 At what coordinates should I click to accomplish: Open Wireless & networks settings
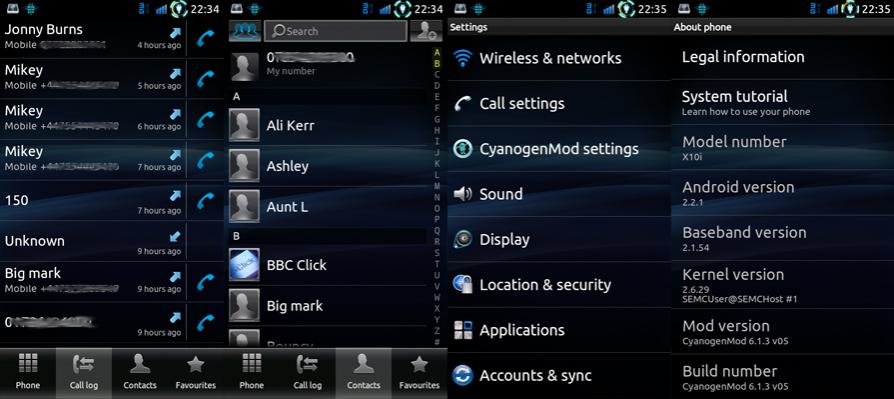559,58
